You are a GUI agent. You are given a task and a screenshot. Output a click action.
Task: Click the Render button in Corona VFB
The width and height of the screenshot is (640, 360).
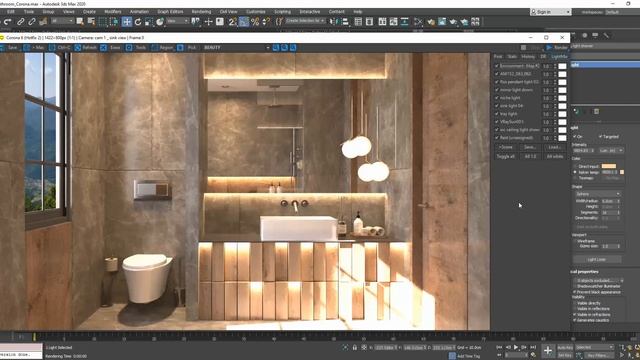tap(557, 48)
